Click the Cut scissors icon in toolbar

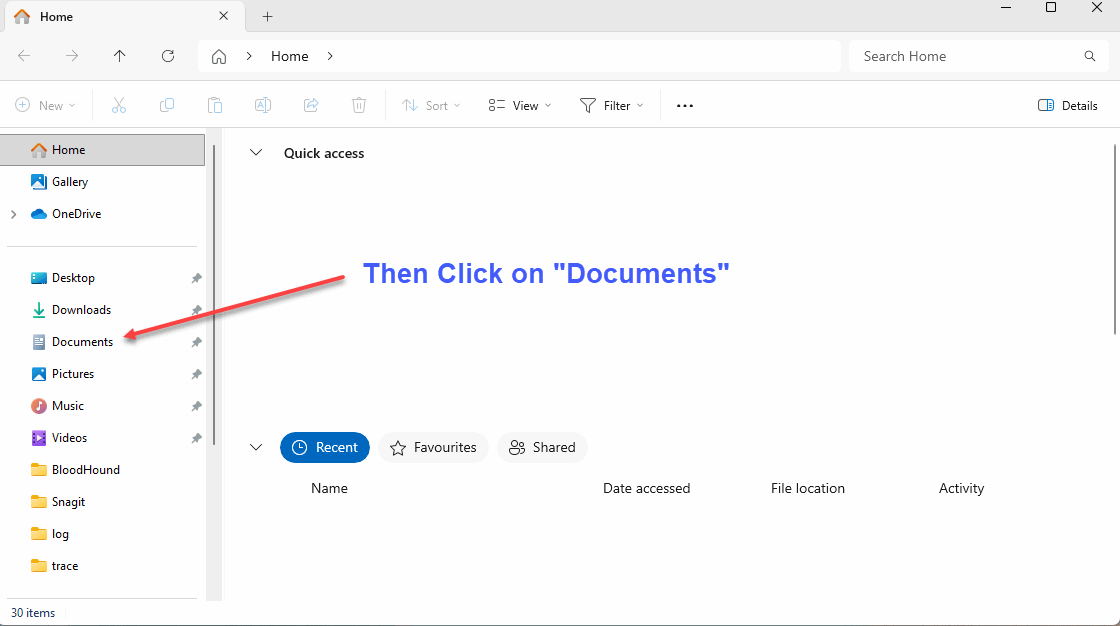(x=119, y=105)
